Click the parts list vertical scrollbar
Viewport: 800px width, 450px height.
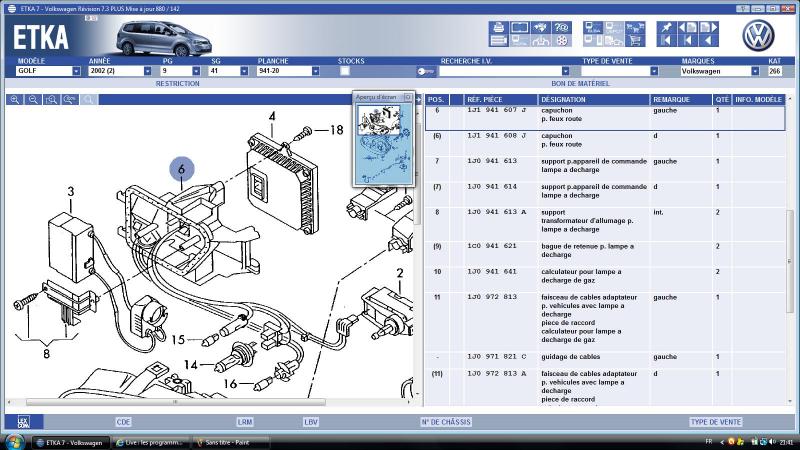790,260
